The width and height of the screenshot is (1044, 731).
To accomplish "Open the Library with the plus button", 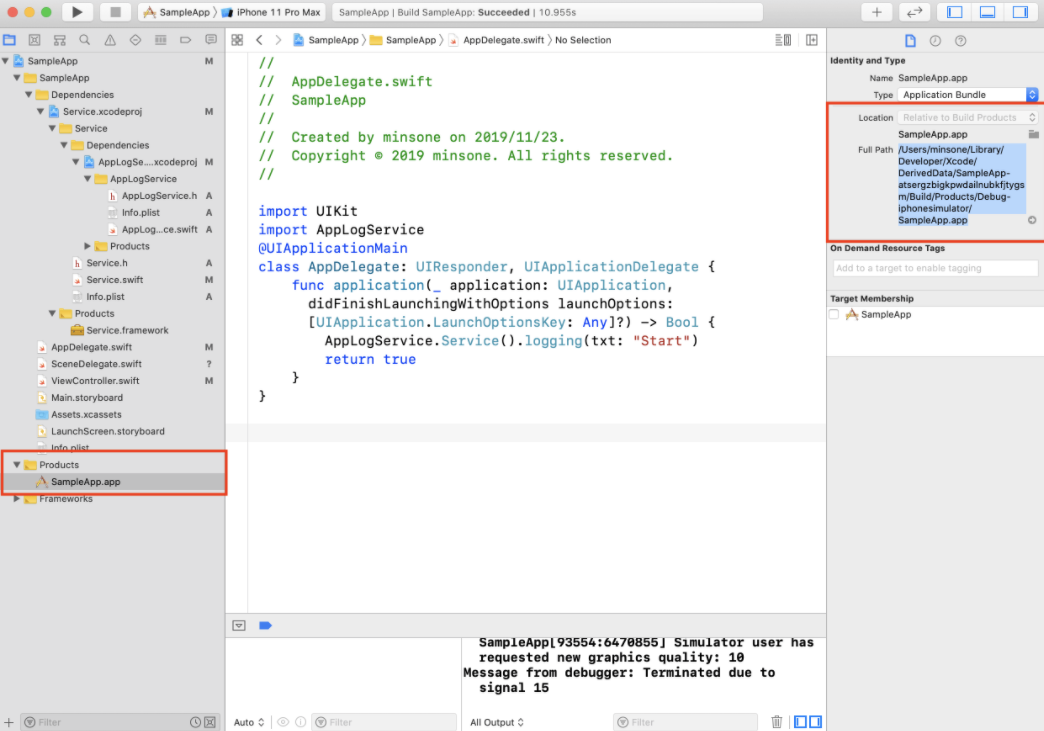I will [876, 12].
